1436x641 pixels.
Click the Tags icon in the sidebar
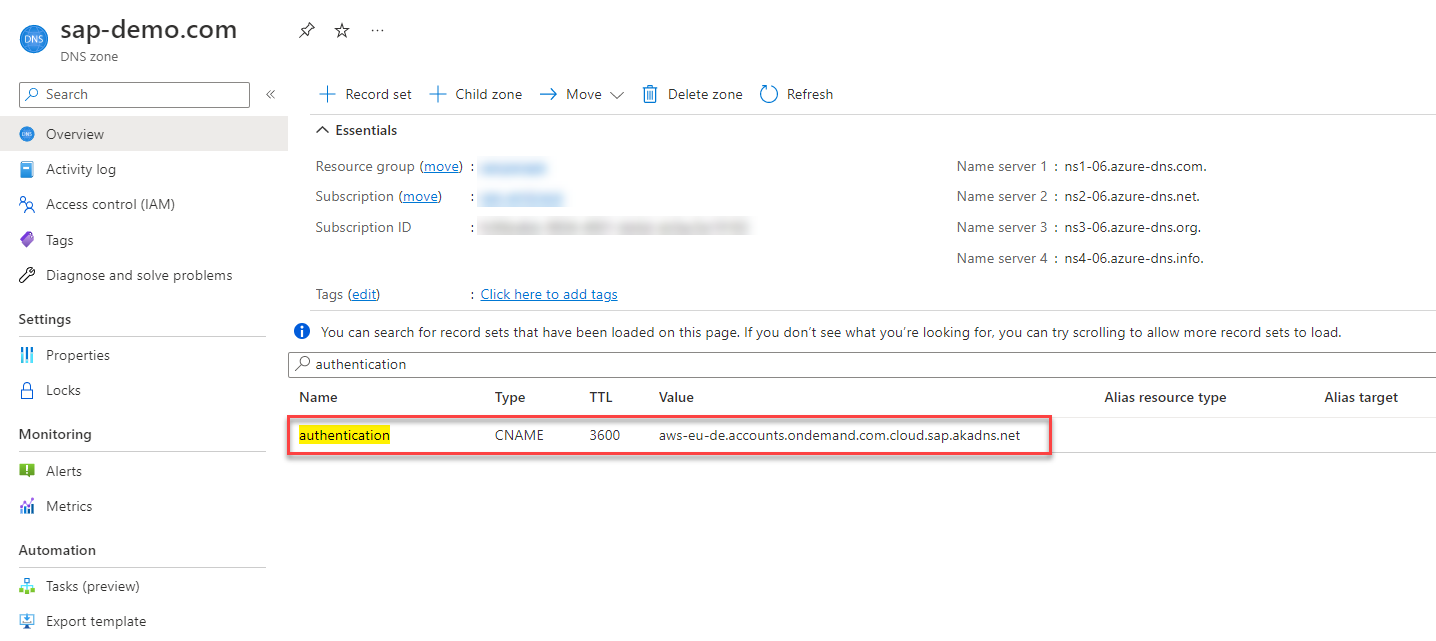(x=27, y=240)
